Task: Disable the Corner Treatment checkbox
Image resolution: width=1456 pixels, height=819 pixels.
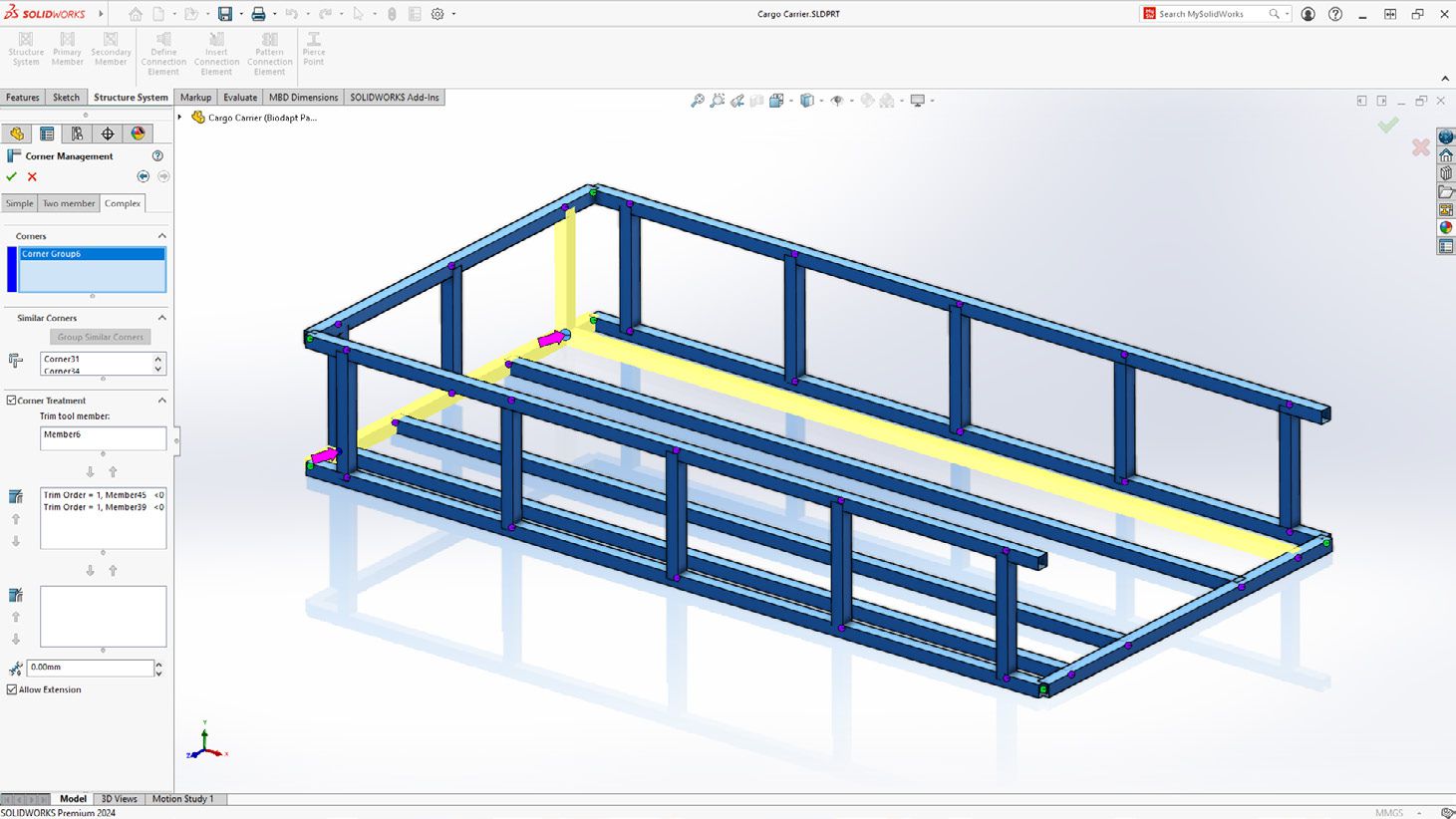Action: coord(9,400)
